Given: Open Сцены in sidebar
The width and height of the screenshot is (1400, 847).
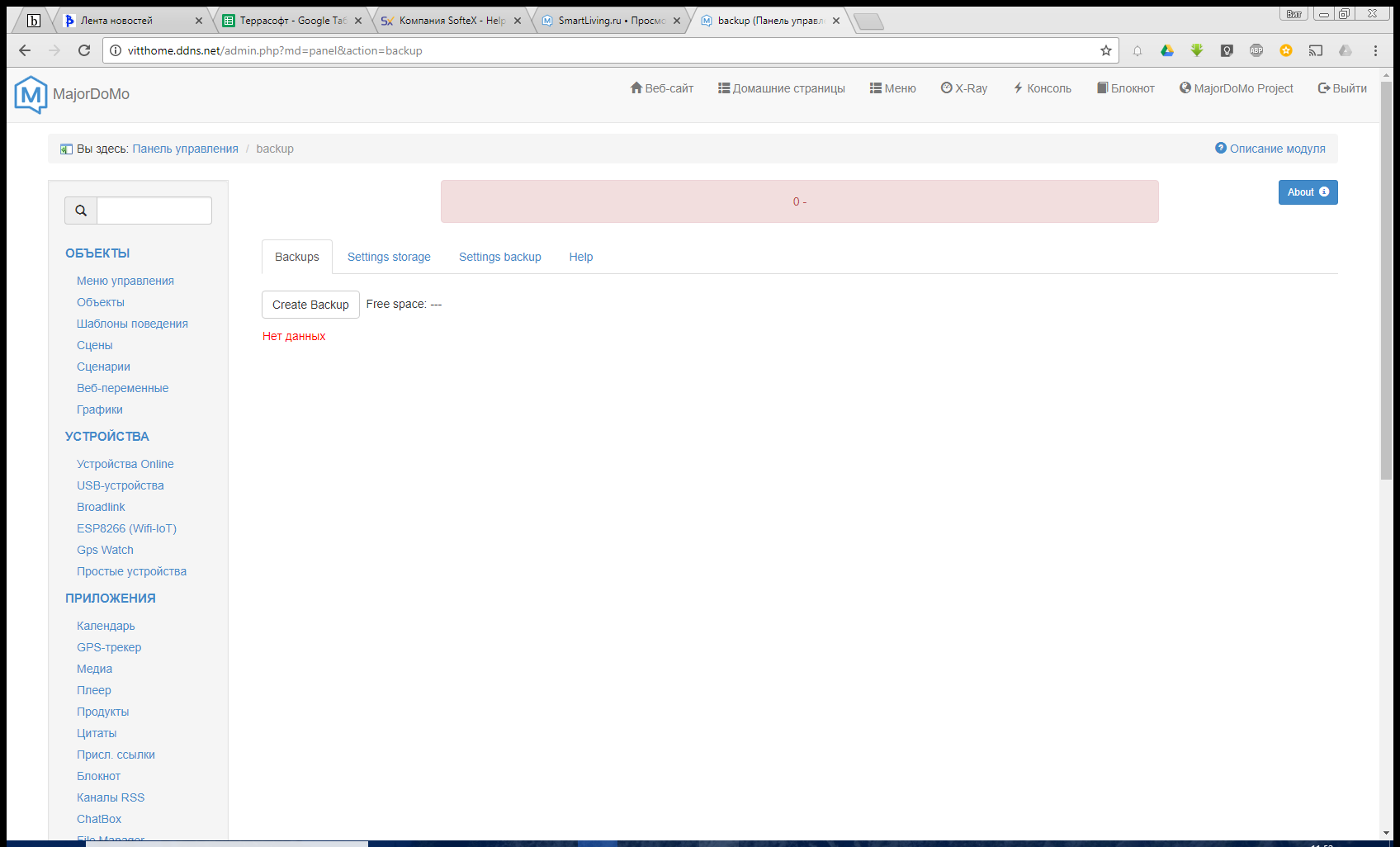Looking at the screenshot, I should [95, 345].
